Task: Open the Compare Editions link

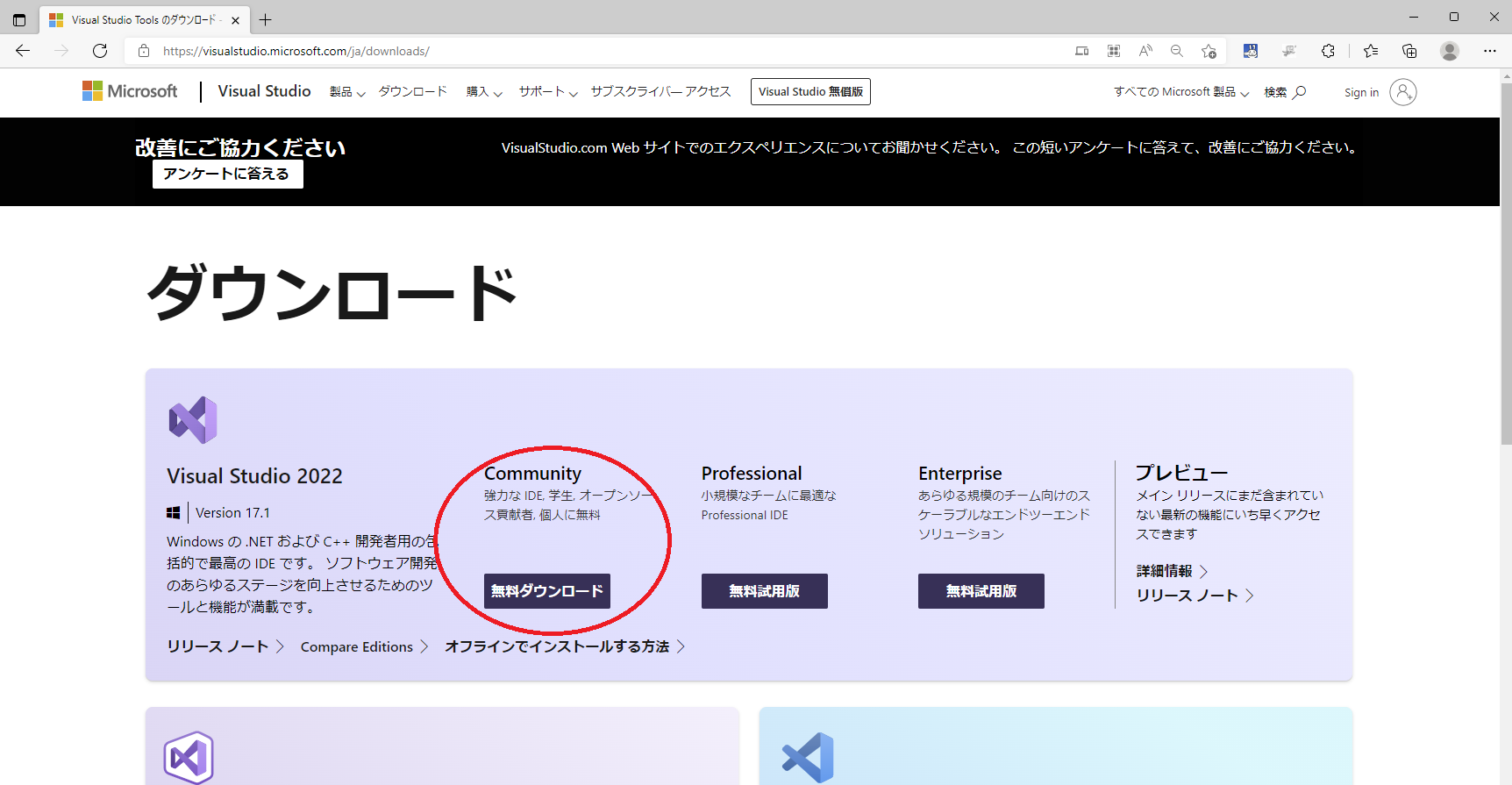Action: click(364, 646)
